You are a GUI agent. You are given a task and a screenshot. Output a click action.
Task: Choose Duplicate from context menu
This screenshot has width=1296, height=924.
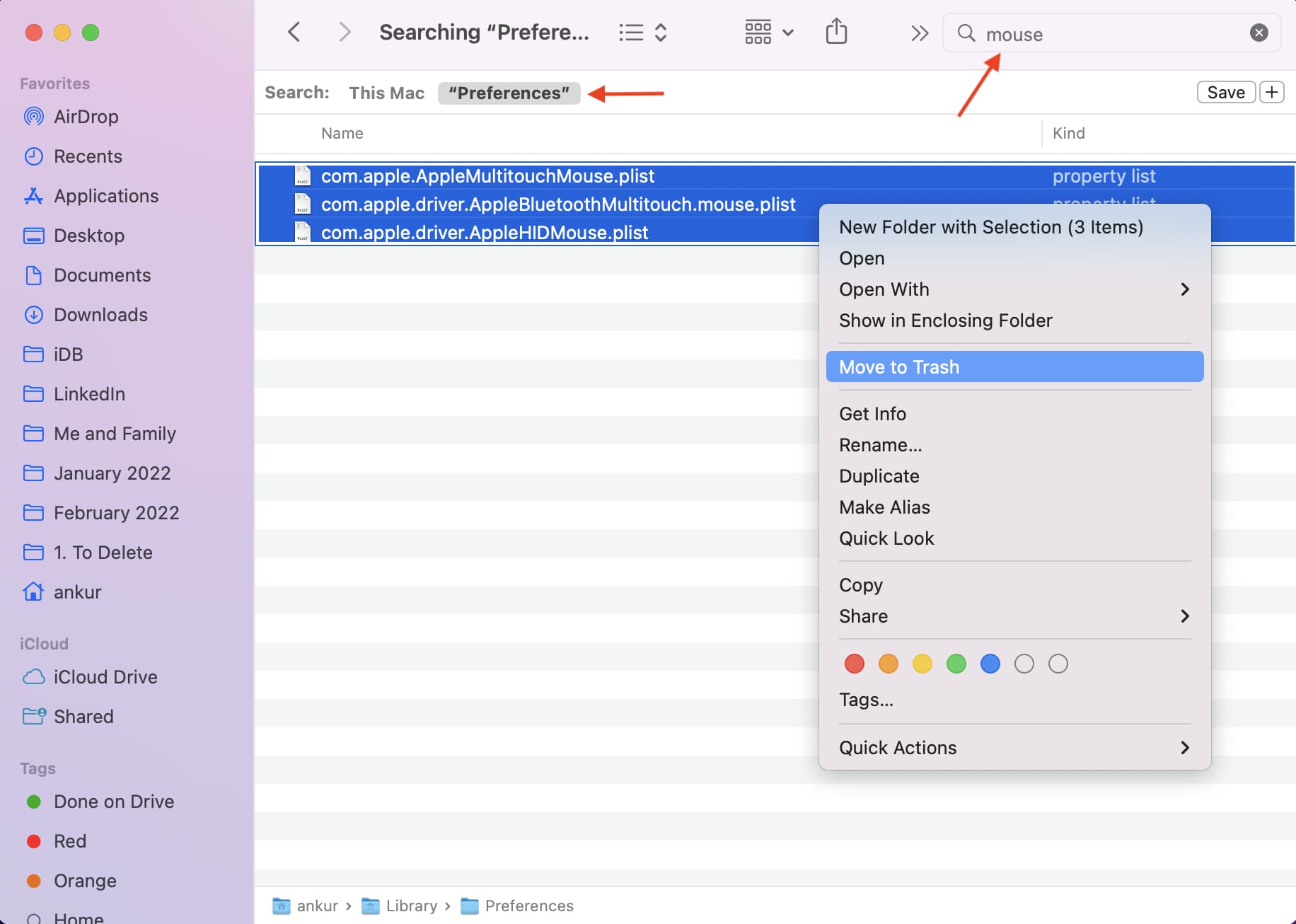click(1014, 476)
